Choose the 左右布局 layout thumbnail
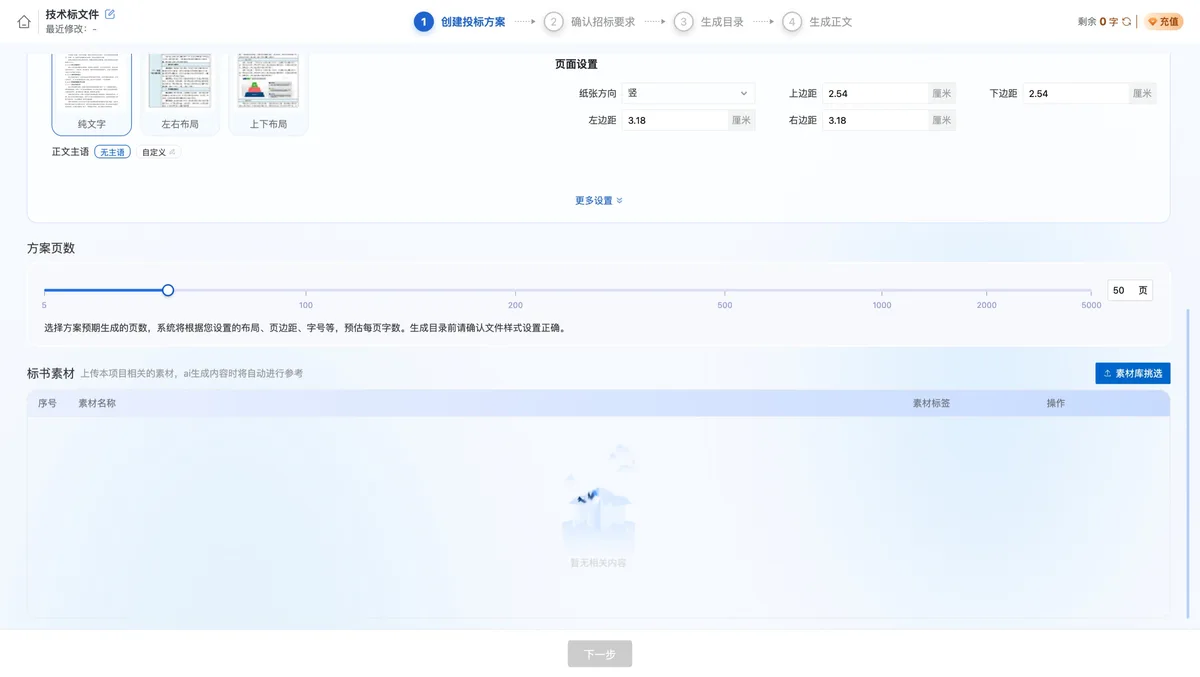This screenshot has width=1200, height=677. click(180, 94)
